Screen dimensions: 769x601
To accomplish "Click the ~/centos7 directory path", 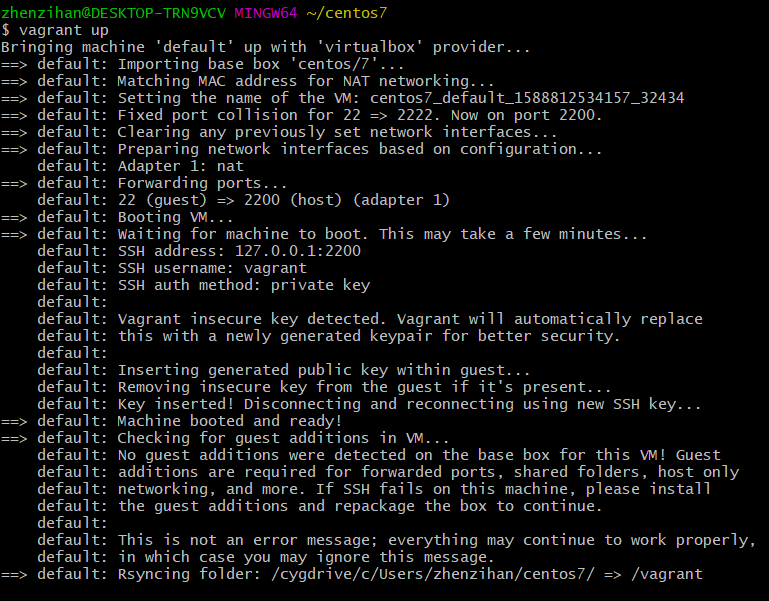I will (x=347, y=13).
